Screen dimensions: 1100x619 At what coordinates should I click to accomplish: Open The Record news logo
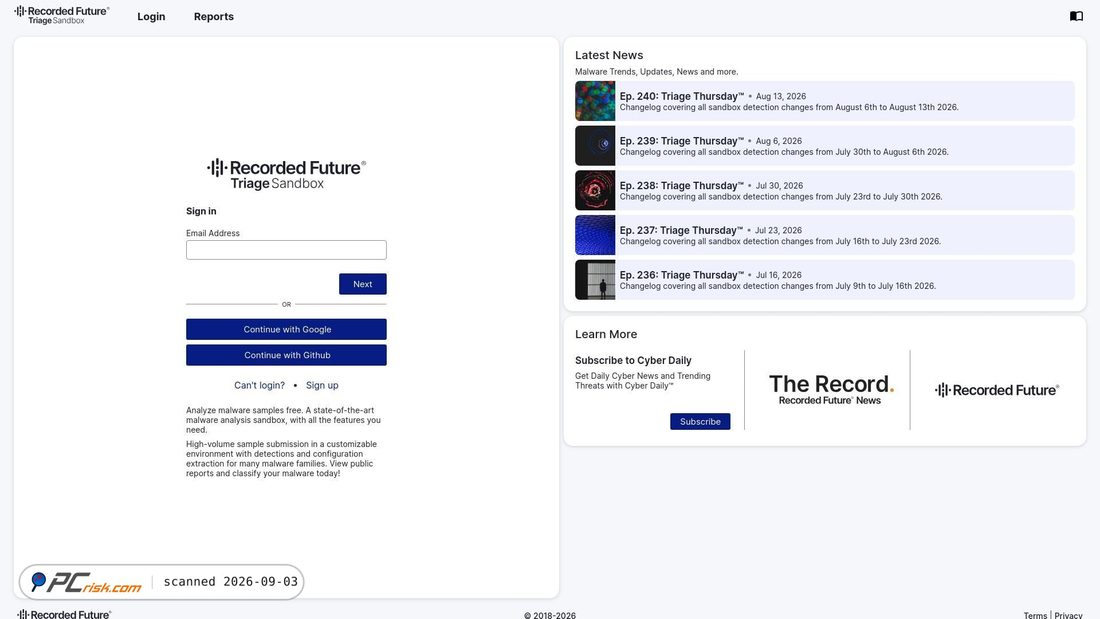(831, 390)
